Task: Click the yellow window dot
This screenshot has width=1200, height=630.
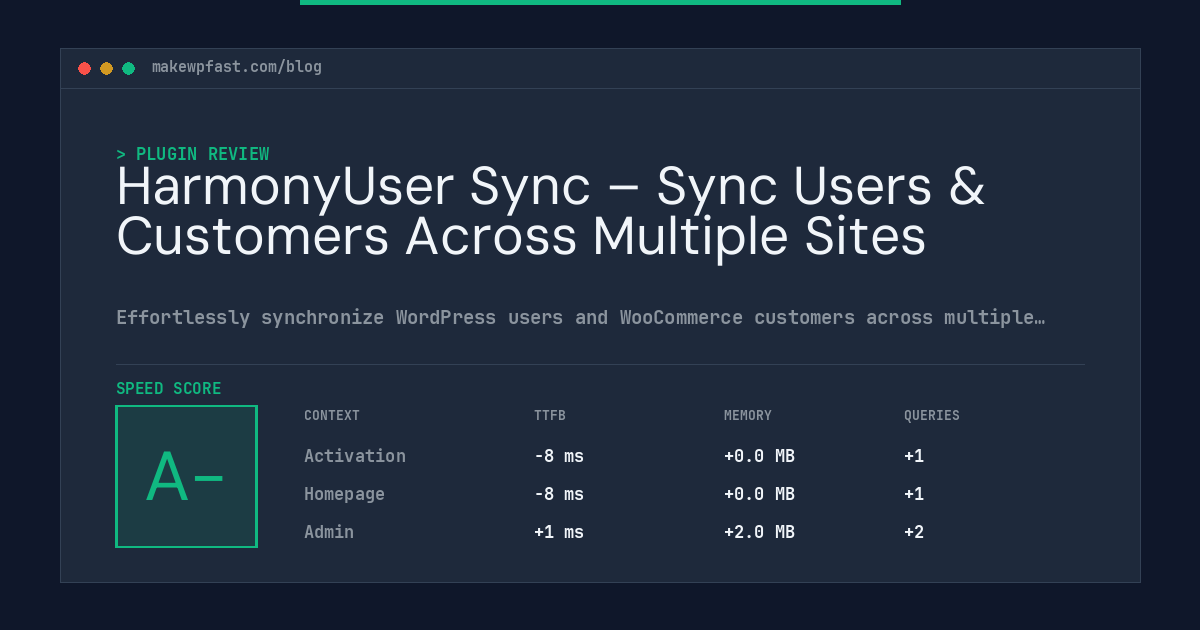Action: pos(106,68)
